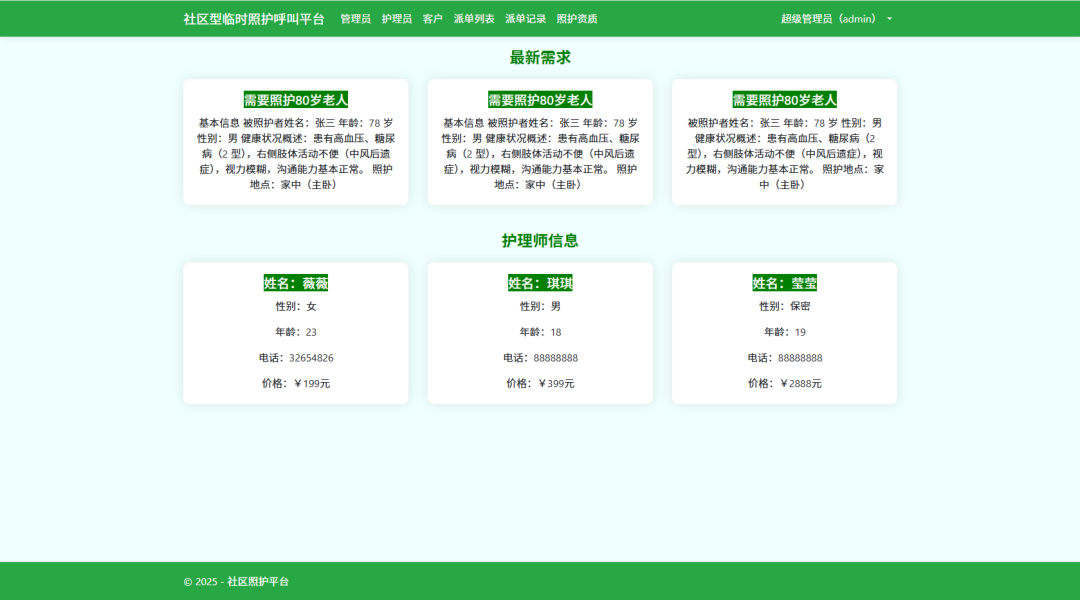Screen dimensions: 1080x600
Task: Click 薇薇's price ￥199元
Action: click(x=294, y=382)
